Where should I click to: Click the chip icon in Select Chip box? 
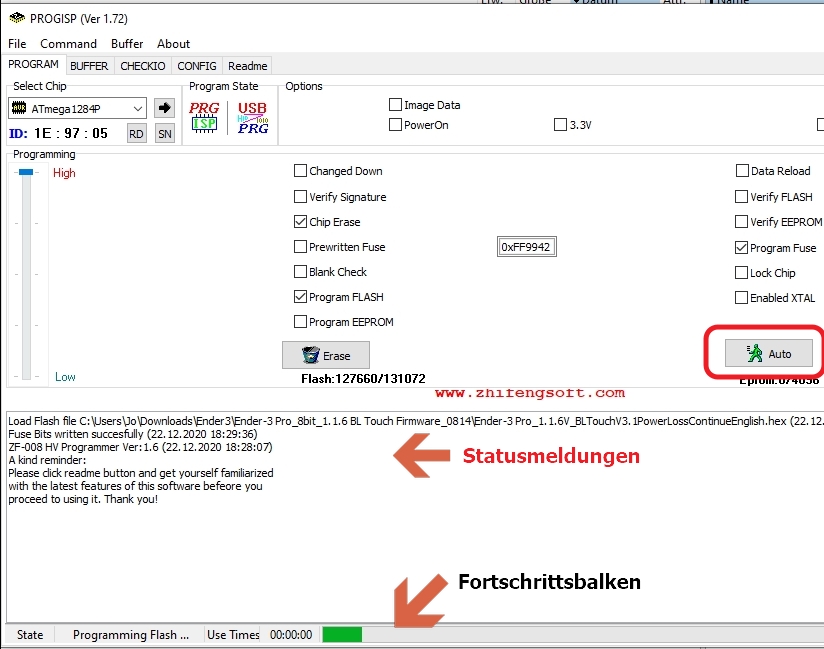click(19, 108)
